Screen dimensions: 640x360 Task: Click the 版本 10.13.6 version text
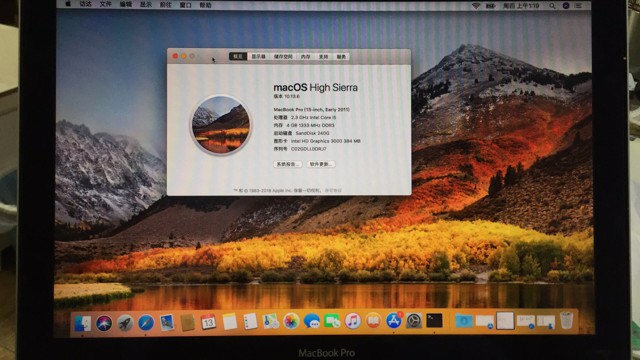[287, 96]
